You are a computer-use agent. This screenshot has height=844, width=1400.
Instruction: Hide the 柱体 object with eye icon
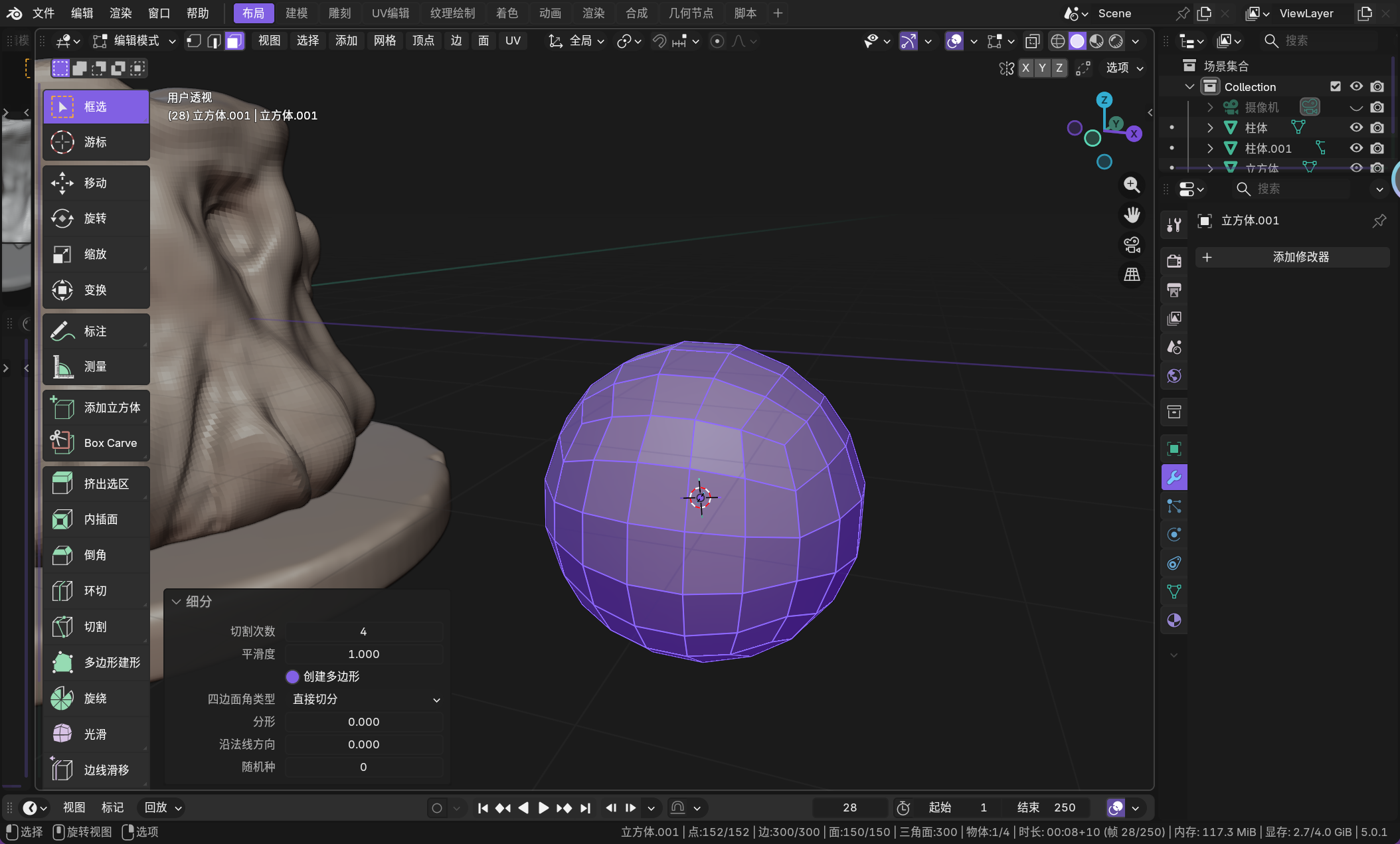(1356, 127)
